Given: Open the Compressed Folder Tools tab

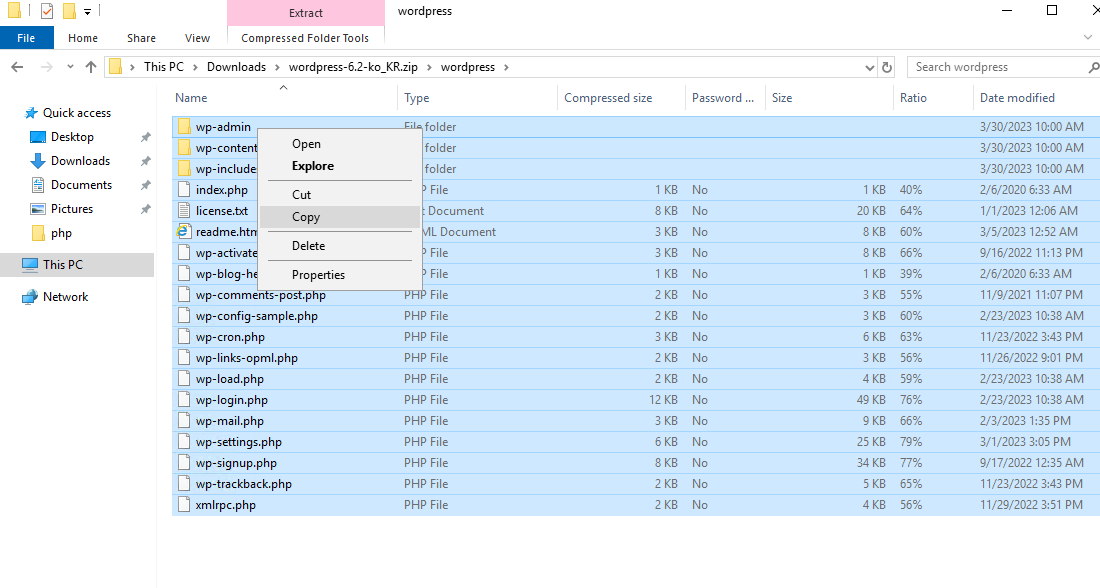Looking at the screenshot, I should [x=305, y=38].
